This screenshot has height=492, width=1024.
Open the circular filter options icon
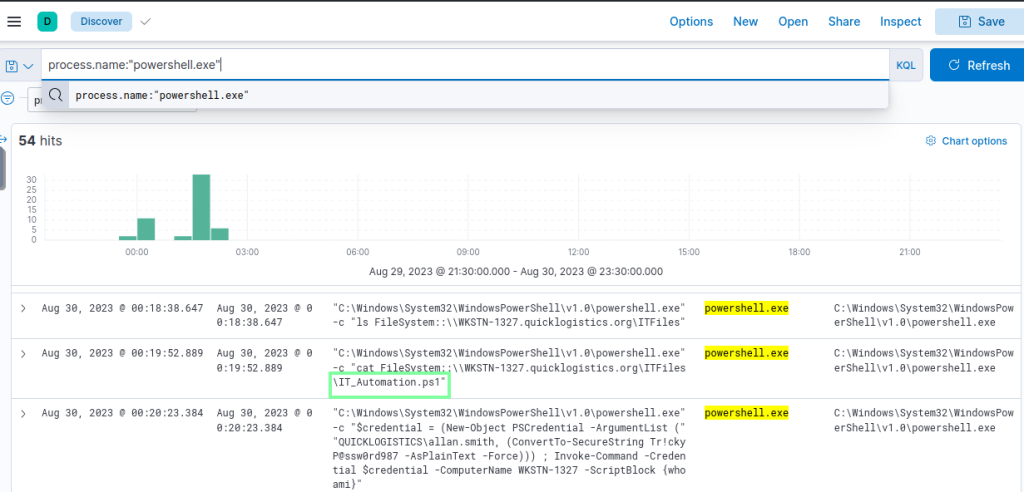(x=8, y=98)
